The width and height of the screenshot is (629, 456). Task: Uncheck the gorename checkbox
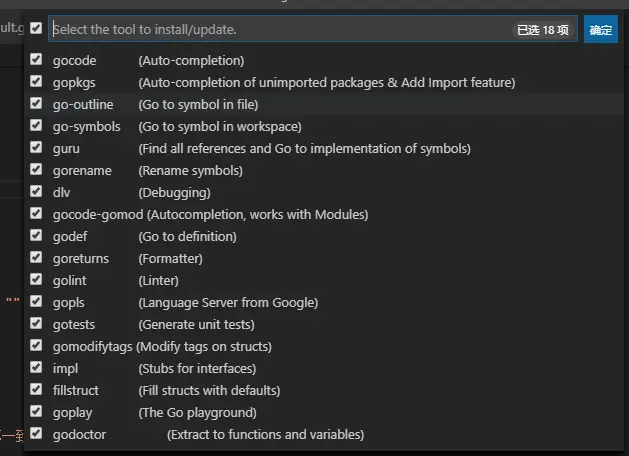point(37,170)
